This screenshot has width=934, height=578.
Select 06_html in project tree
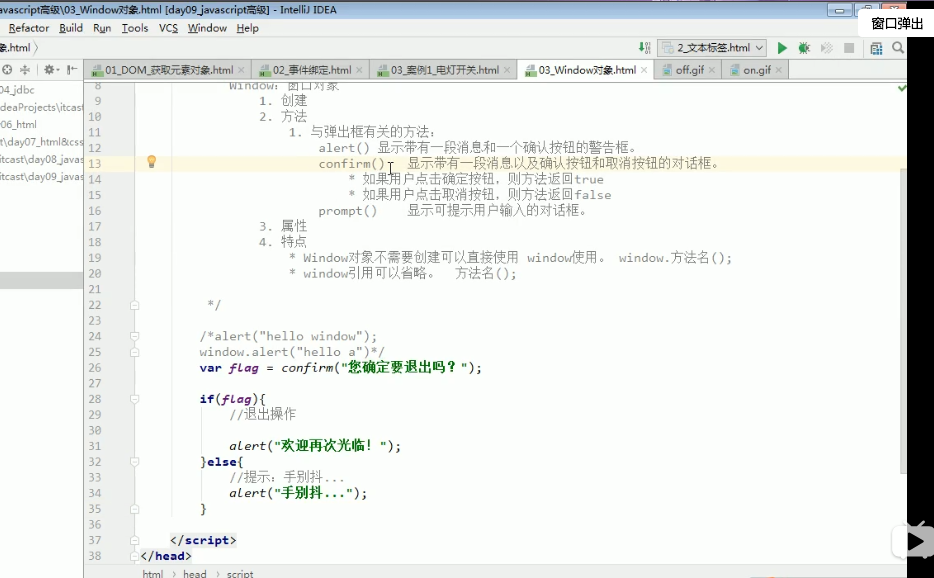point(18,125)
